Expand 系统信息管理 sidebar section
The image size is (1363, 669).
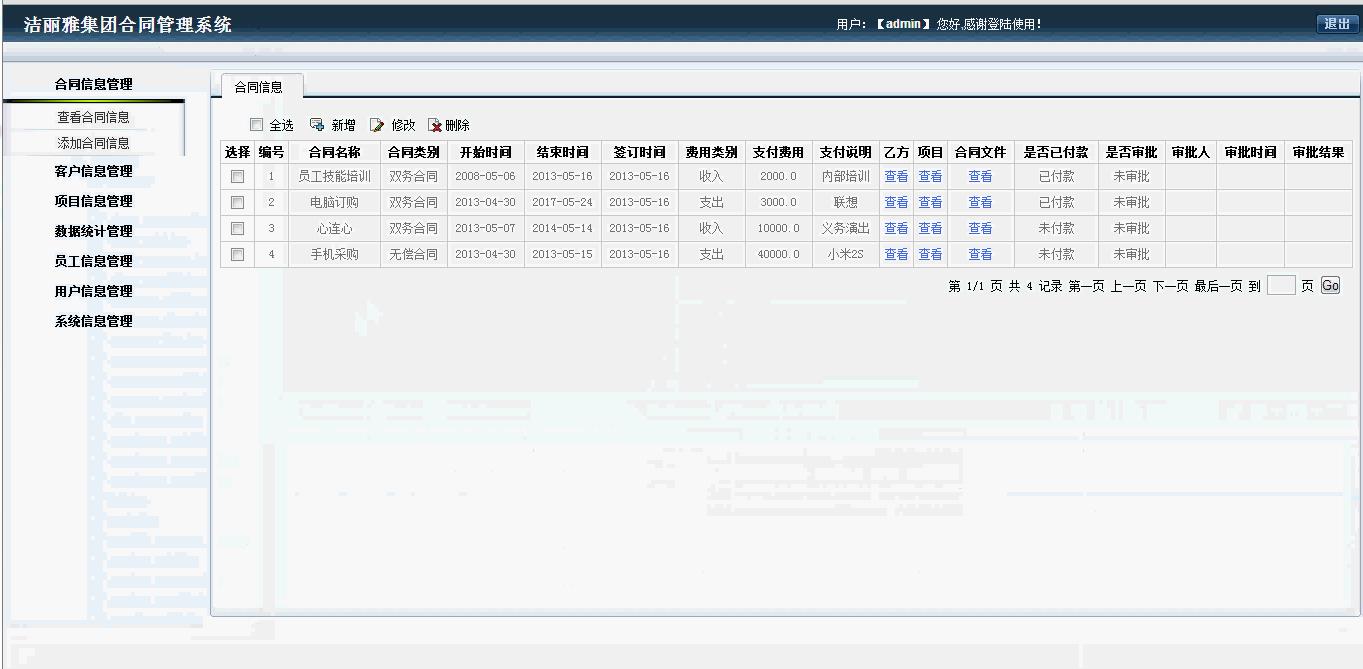(93, 321)
